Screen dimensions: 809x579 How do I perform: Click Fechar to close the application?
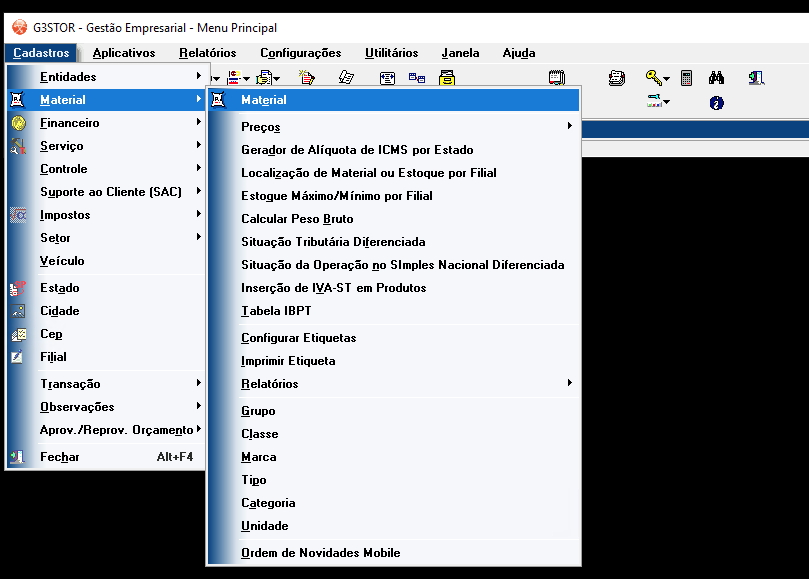[60, 457]
